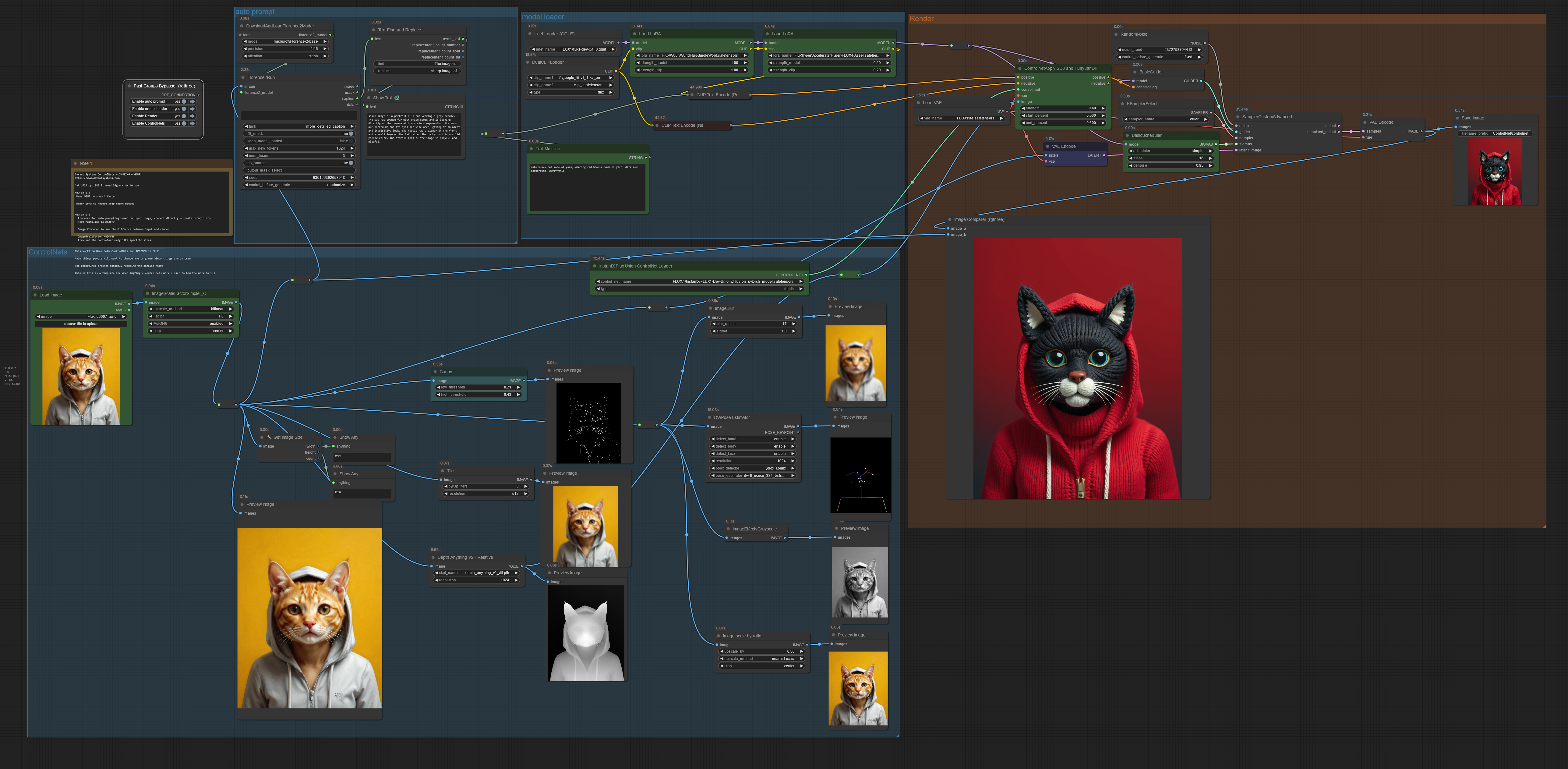Screen dimensions: 1568x769
Task: Click the SamplerCustomAdvanced node collapse dot
Action: coord(1238,117)
